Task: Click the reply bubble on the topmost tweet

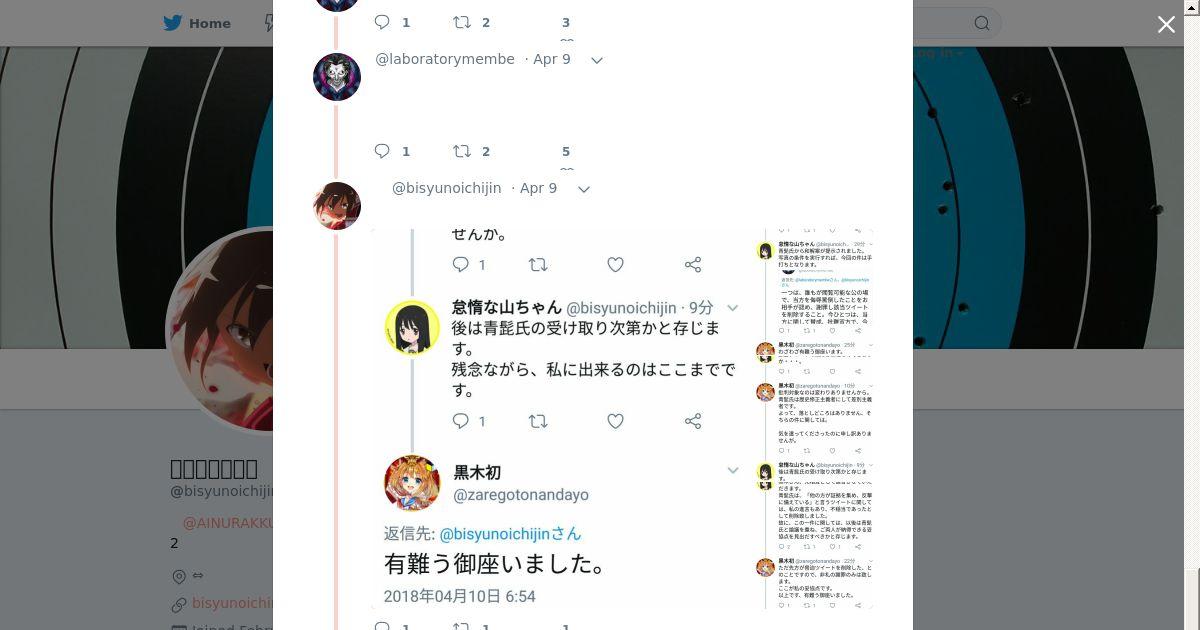Action: coord(382,22)
